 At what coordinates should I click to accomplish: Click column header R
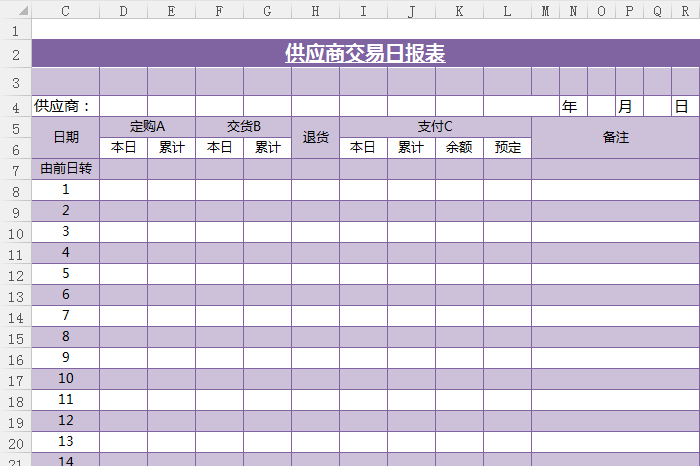coord(685,11)
